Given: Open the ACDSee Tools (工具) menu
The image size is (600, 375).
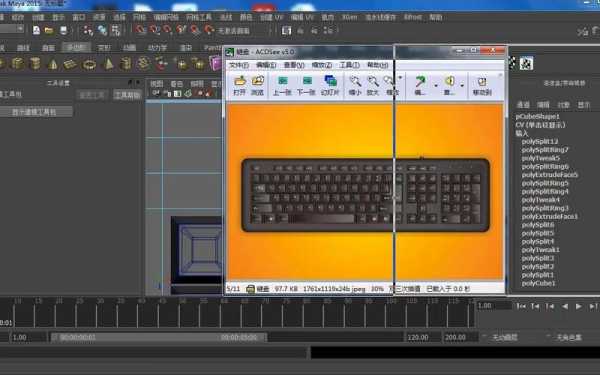Looking at the screenshot, I should pyautogui.click(x=350, y=65).
